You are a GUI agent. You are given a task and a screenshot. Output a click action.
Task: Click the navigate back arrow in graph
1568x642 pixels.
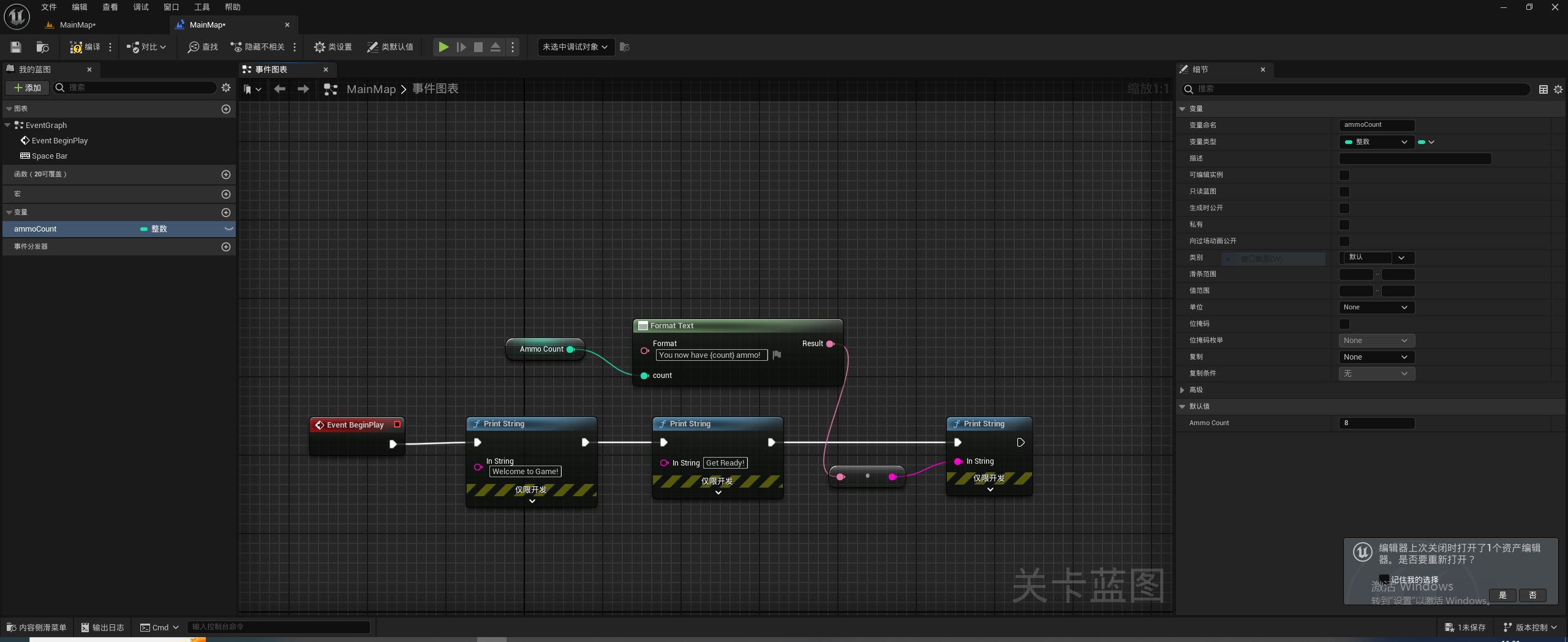(x=280, y=89)
